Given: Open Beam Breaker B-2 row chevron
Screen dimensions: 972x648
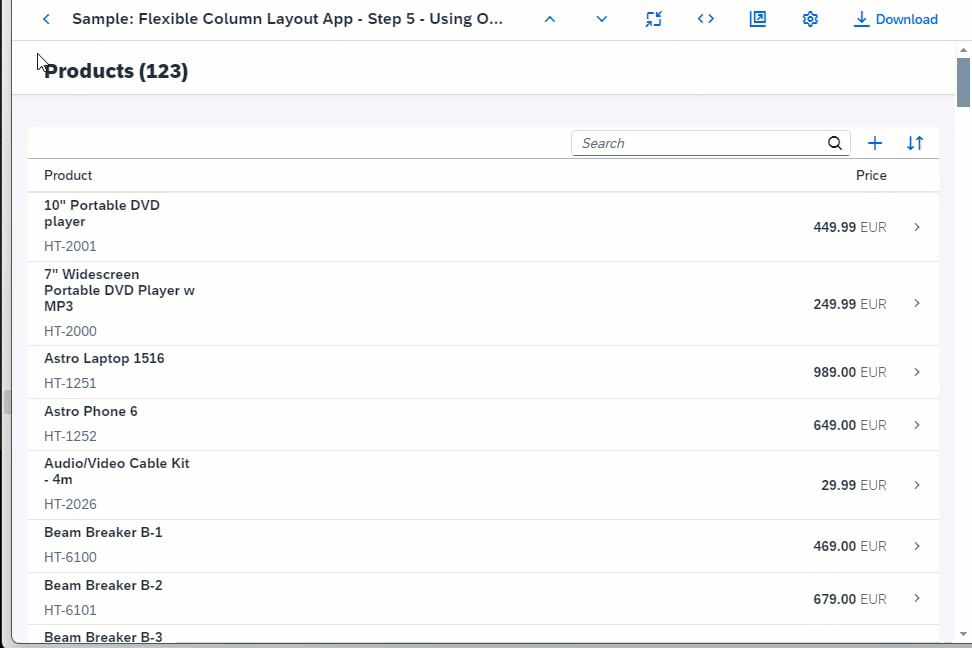Looking at the screenshot, I should (x=917, y=598).
